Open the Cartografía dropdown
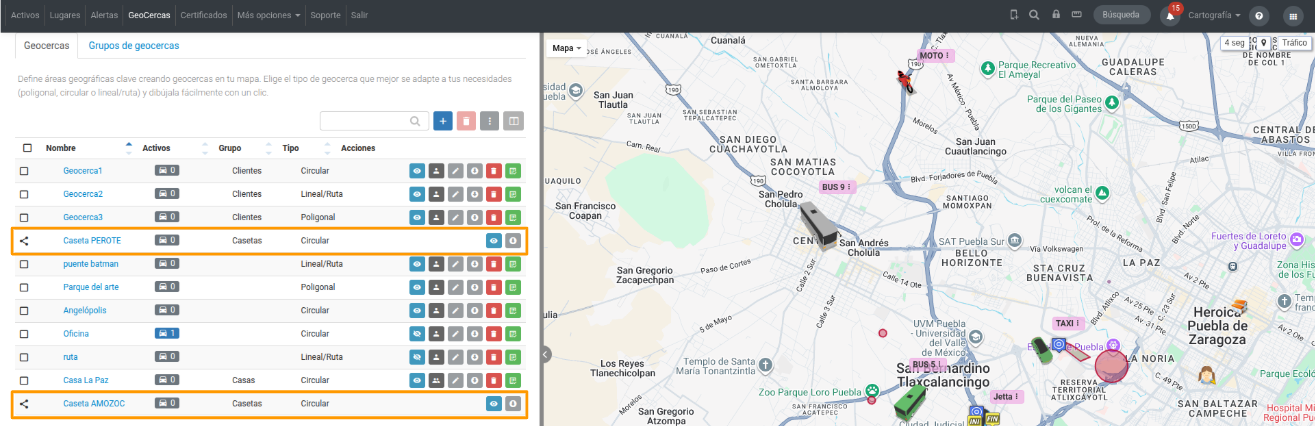1315x426 pixels. pyautogui.click(x=1214, y=16)
